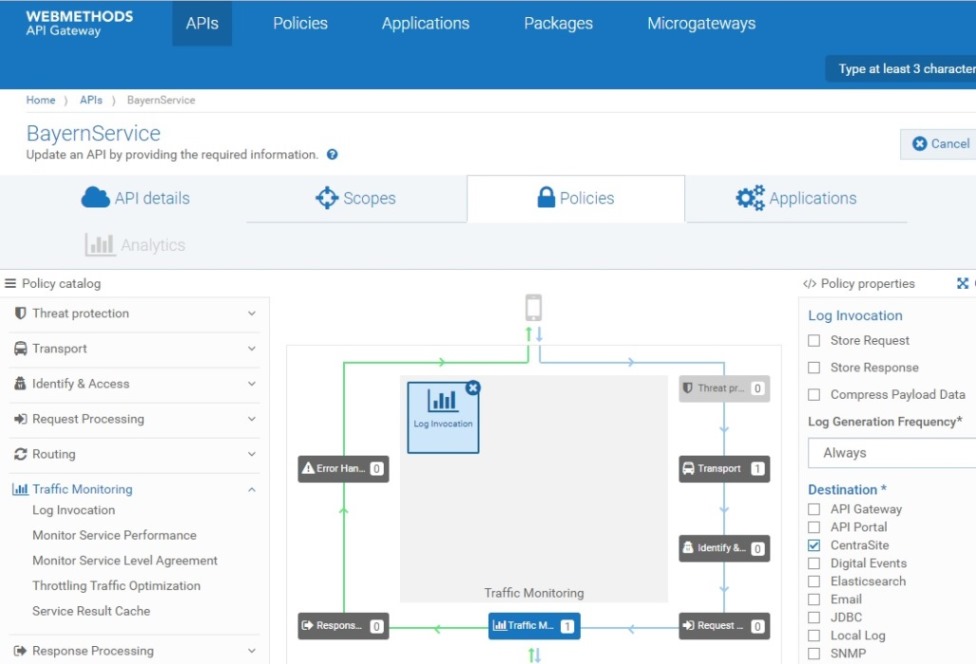Viewport: 976px width, 664px height.
Task: Click the Policy catalog hamburger icon
Action: (x=10, y=283)
